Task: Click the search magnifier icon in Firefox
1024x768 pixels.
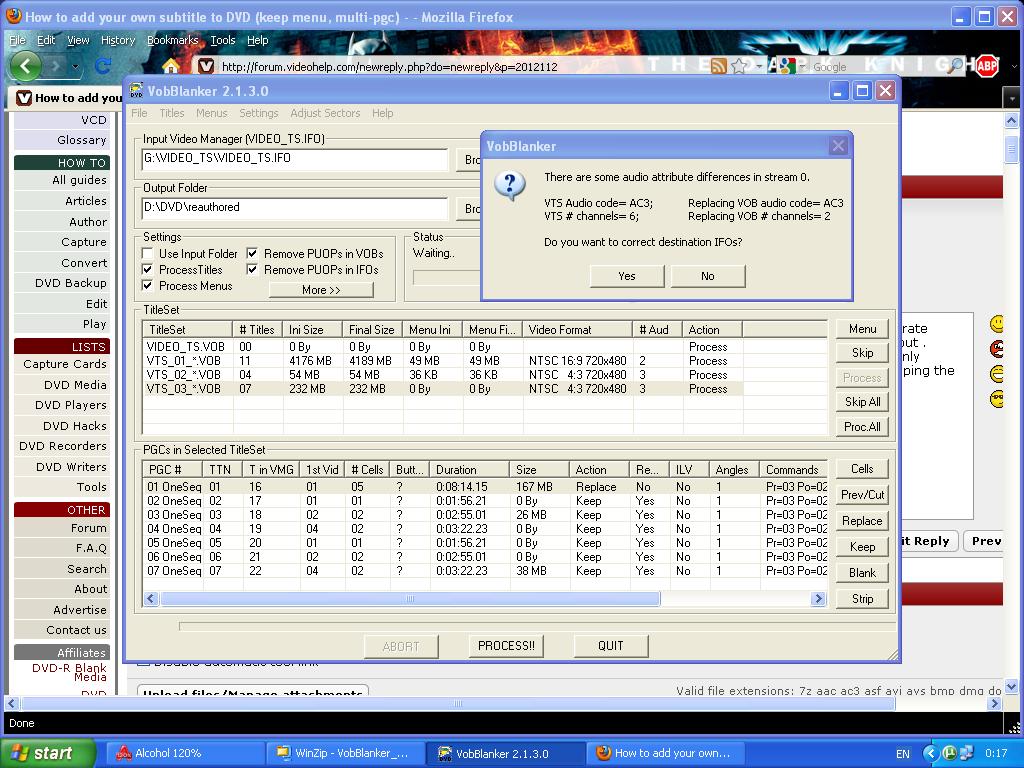Action: [x=956, y=65]
